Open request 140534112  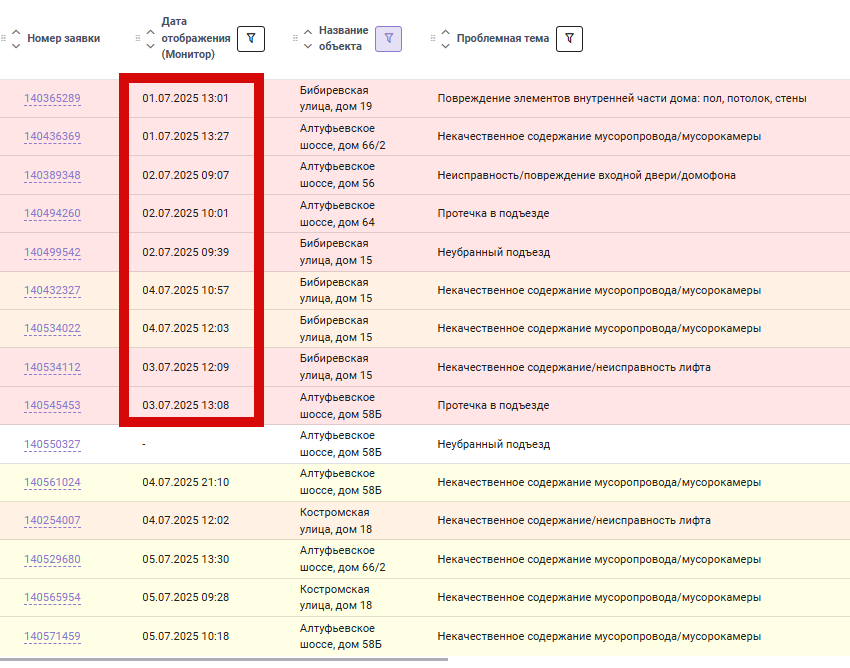[x=53, y=367]
